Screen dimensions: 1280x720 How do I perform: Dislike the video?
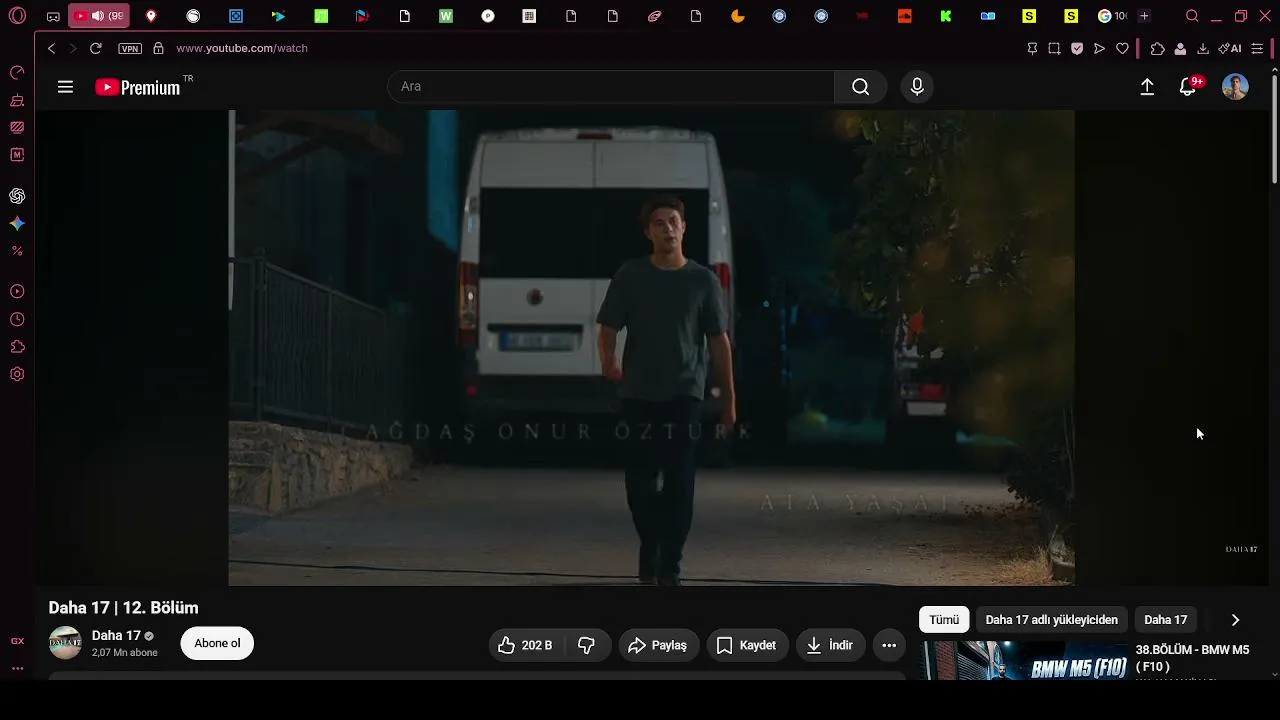point(587,645)
